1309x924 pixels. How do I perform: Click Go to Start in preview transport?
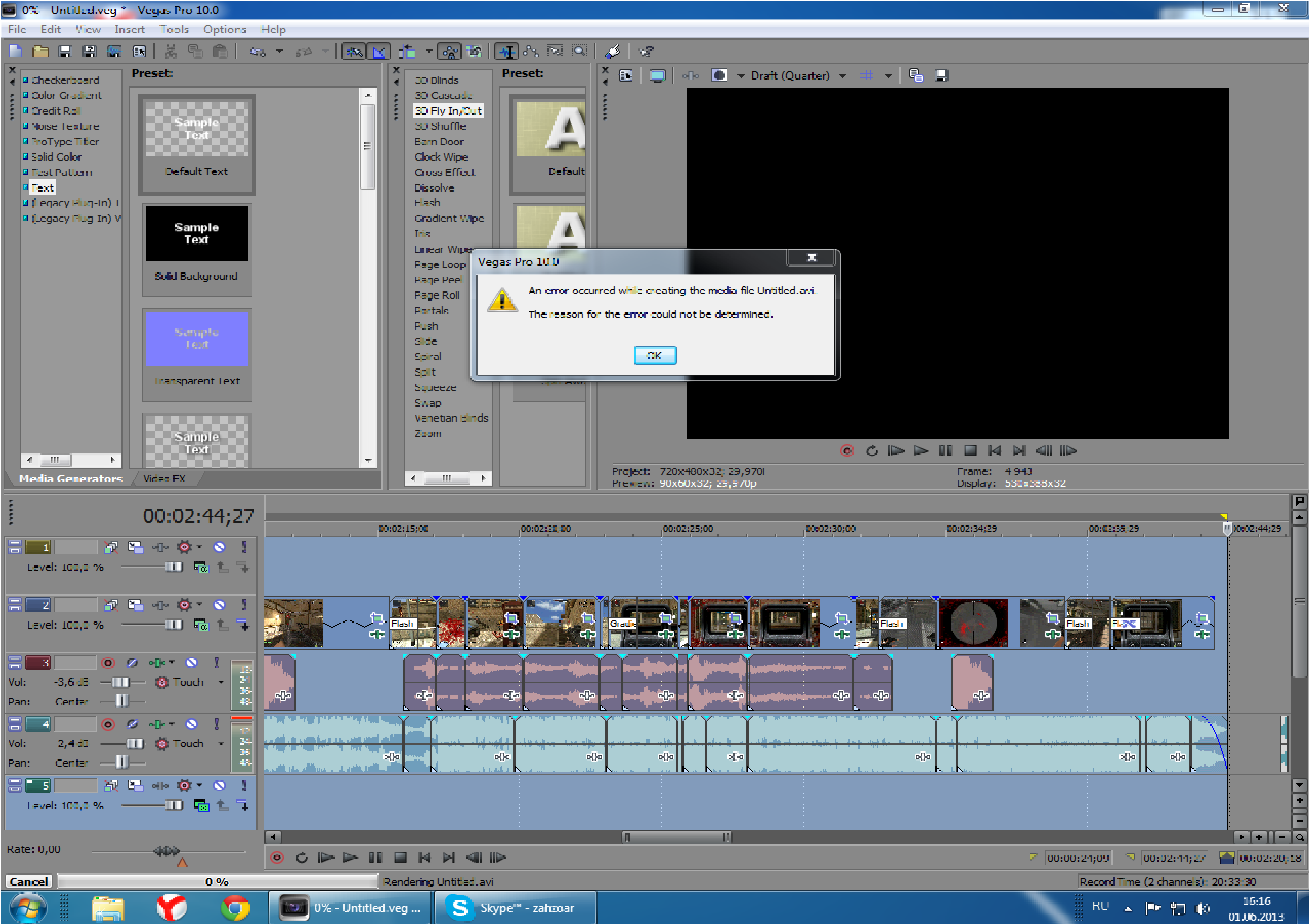[x=995, y=451]
